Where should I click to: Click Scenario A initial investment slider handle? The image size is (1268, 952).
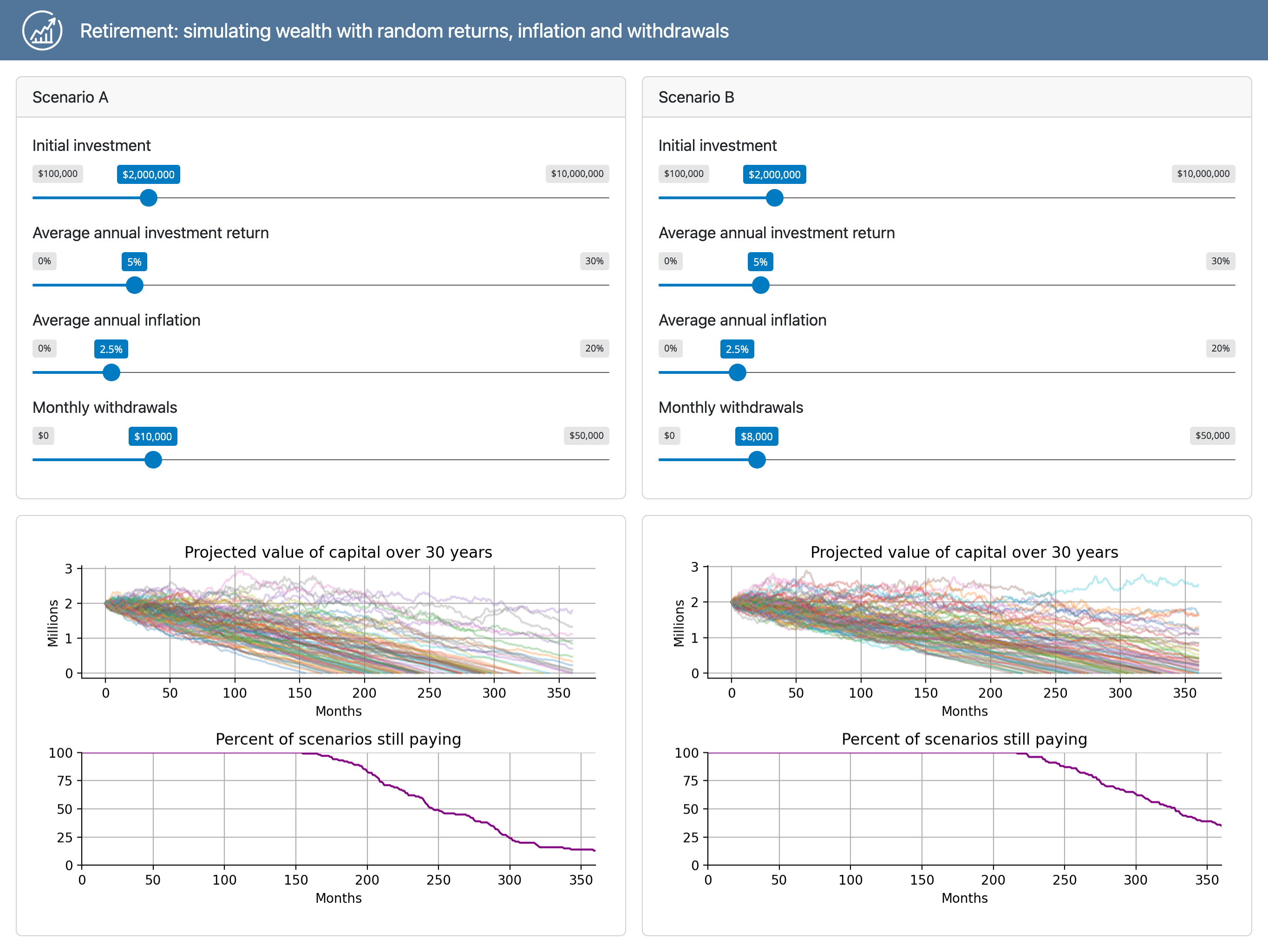click(x=149, y=198)
